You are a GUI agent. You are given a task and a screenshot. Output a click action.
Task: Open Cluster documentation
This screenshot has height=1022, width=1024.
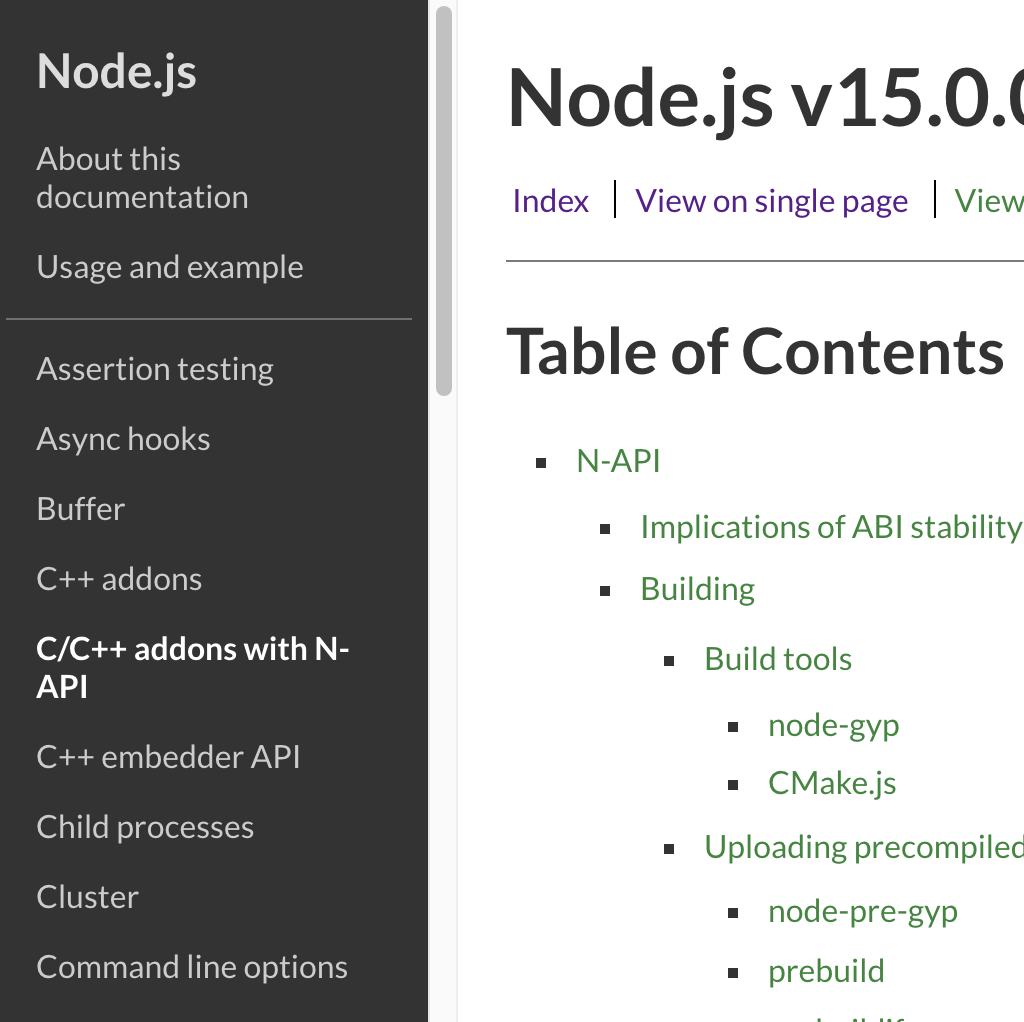88,897
